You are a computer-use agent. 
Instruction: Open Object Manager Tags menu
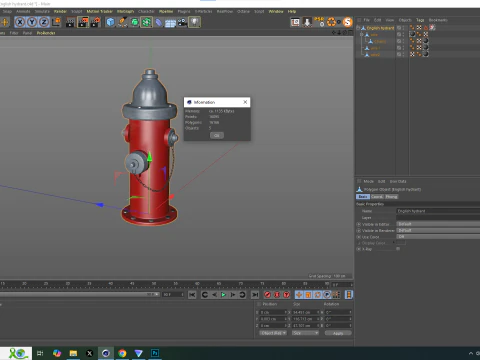(x=420, y=20)
